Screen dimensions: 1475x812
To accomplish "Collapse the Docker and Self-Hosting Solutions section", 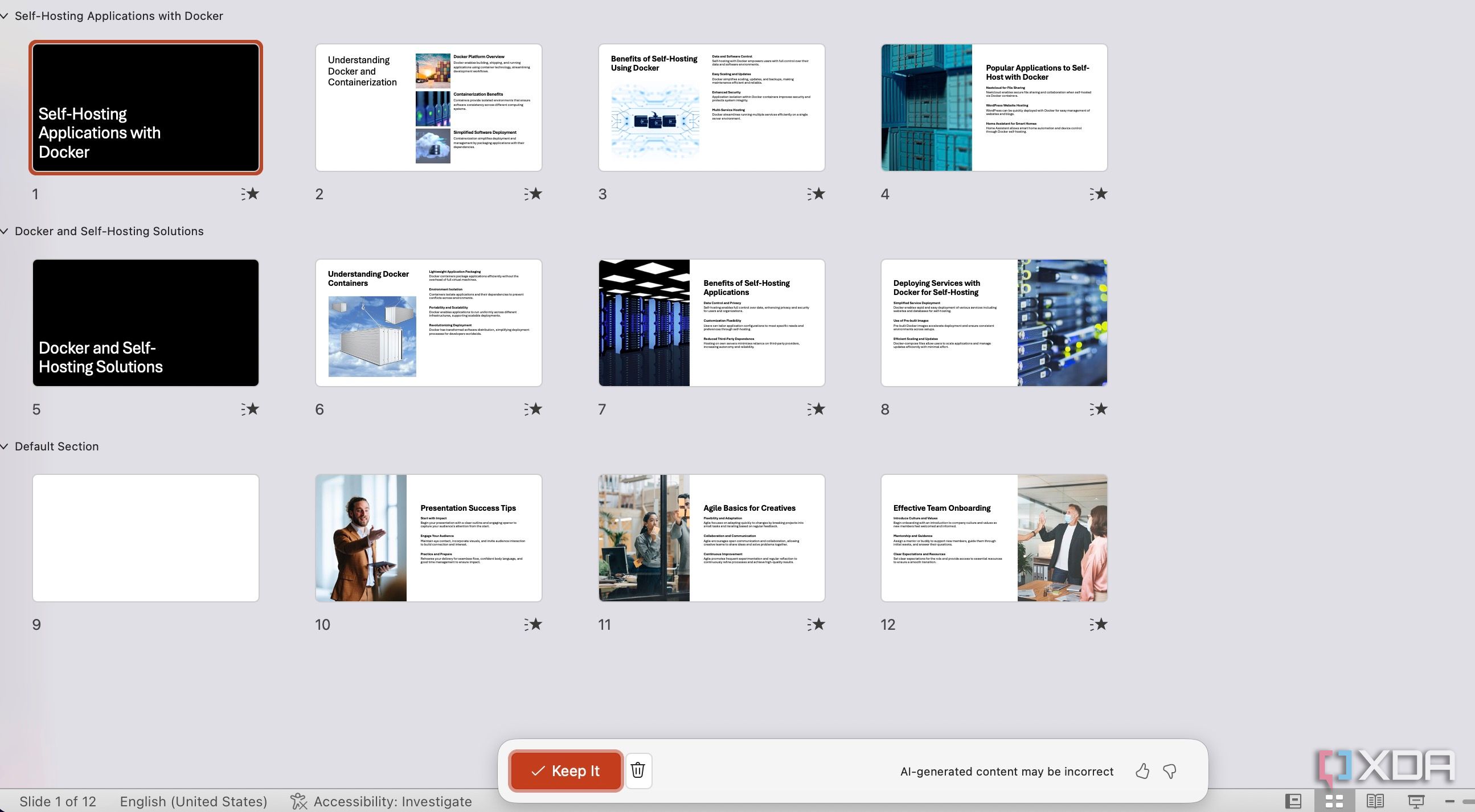I will click(5, 231).
